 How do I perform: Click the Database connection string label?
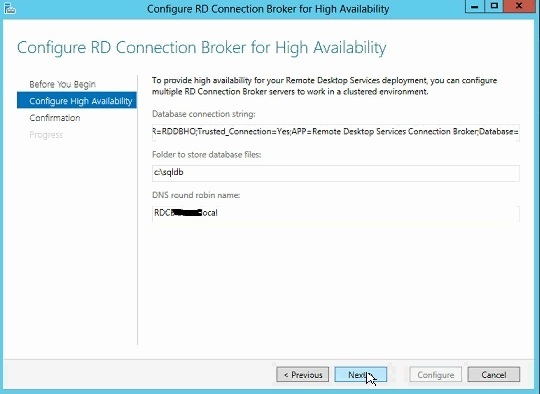point(204,114)
